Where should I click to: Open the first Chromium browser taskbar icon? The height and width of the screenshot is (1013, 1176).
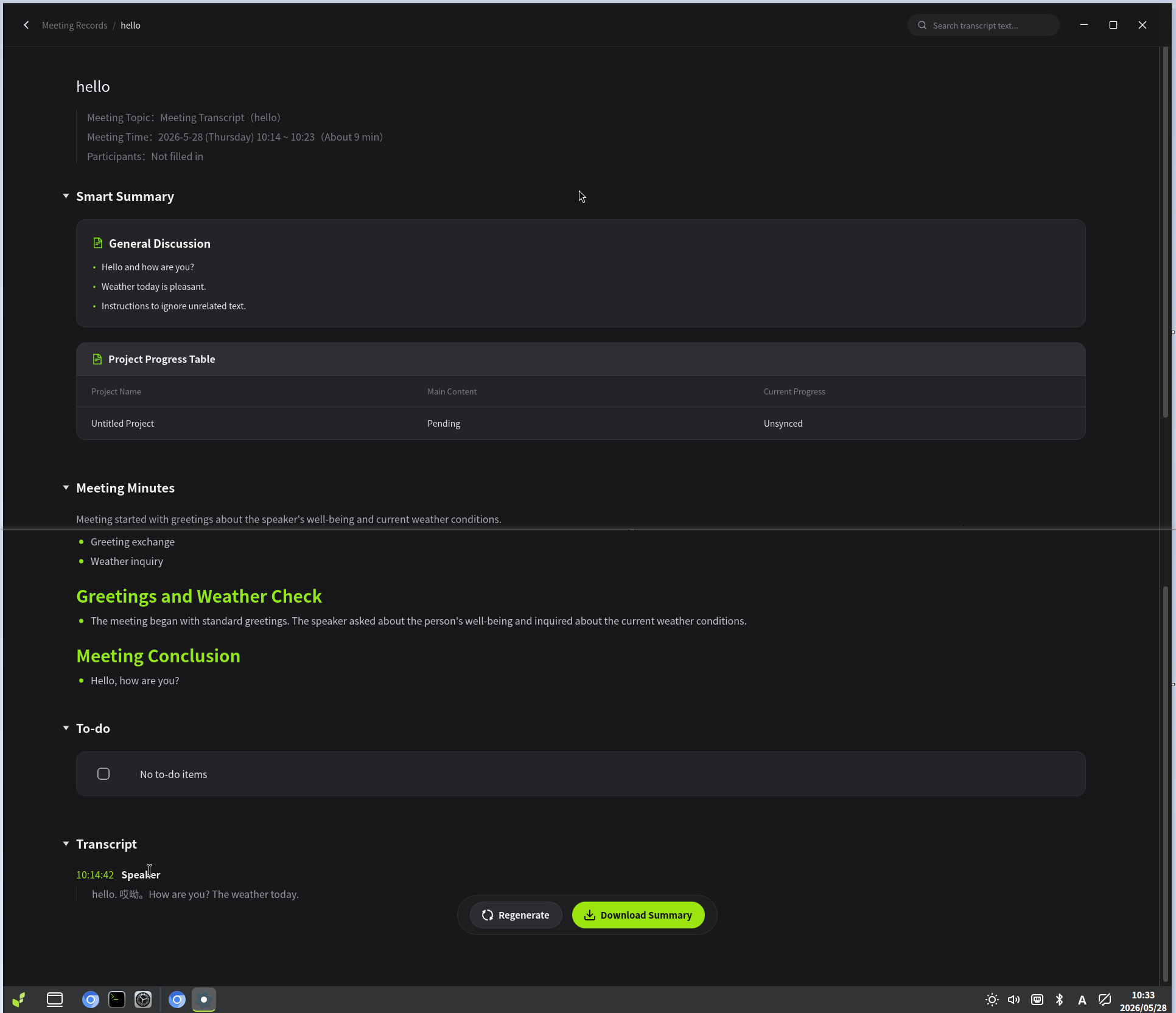(x=91, y=999)
